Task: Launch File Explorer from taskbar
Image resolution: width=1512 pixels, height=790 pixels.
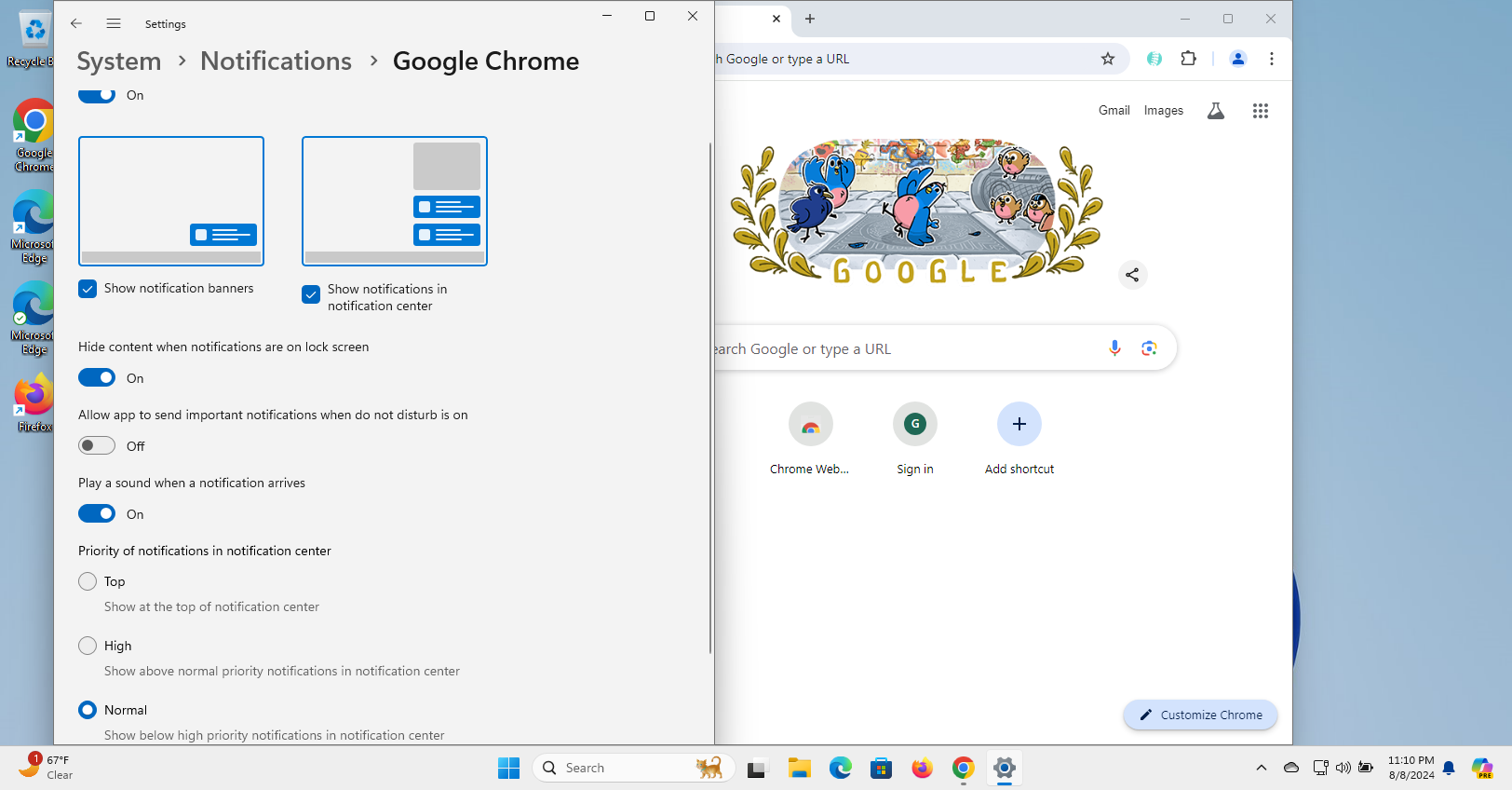Action: [x=800, y=768]
